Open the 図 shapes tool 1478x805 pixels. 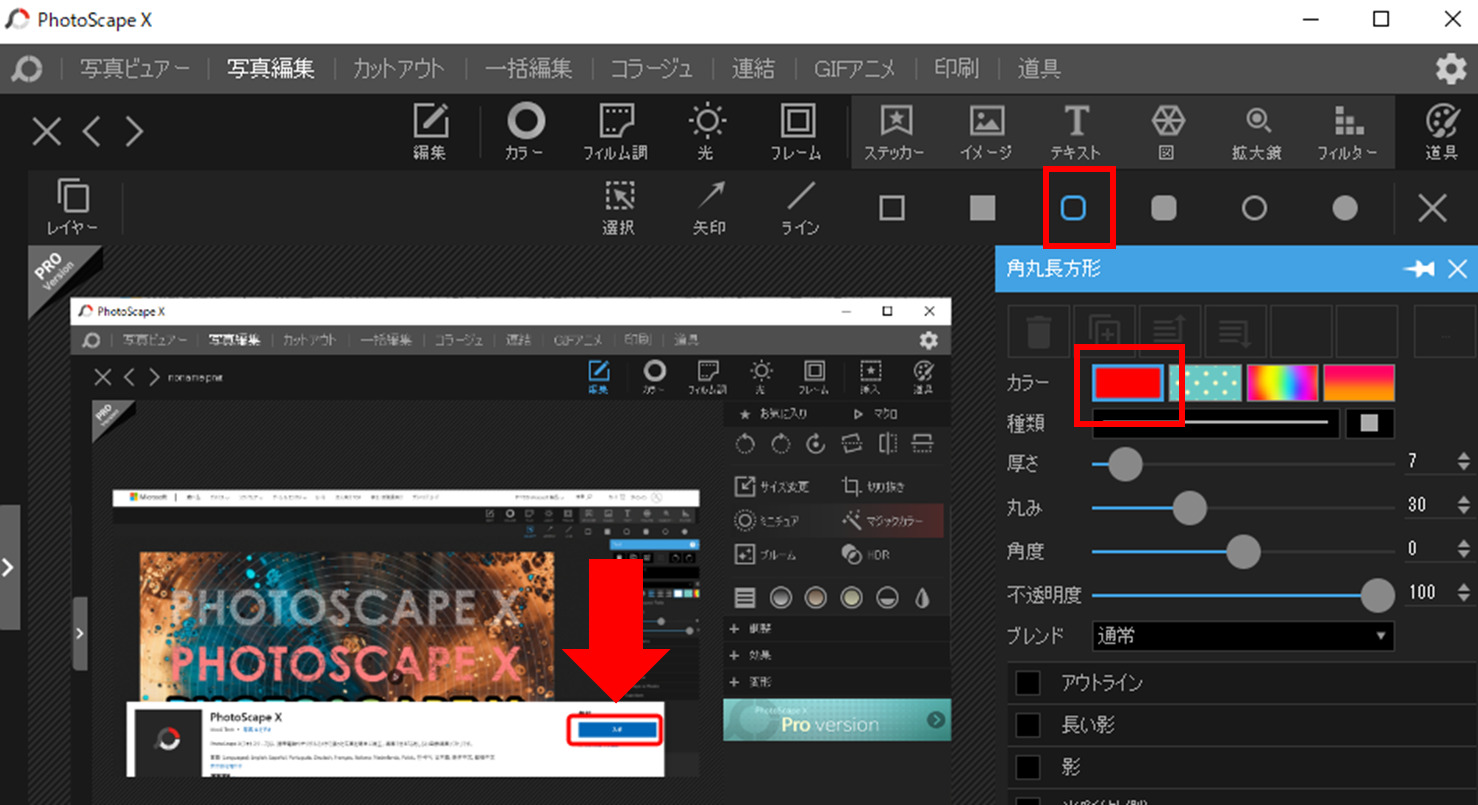pyautogui.click(x=1167, y=133)
